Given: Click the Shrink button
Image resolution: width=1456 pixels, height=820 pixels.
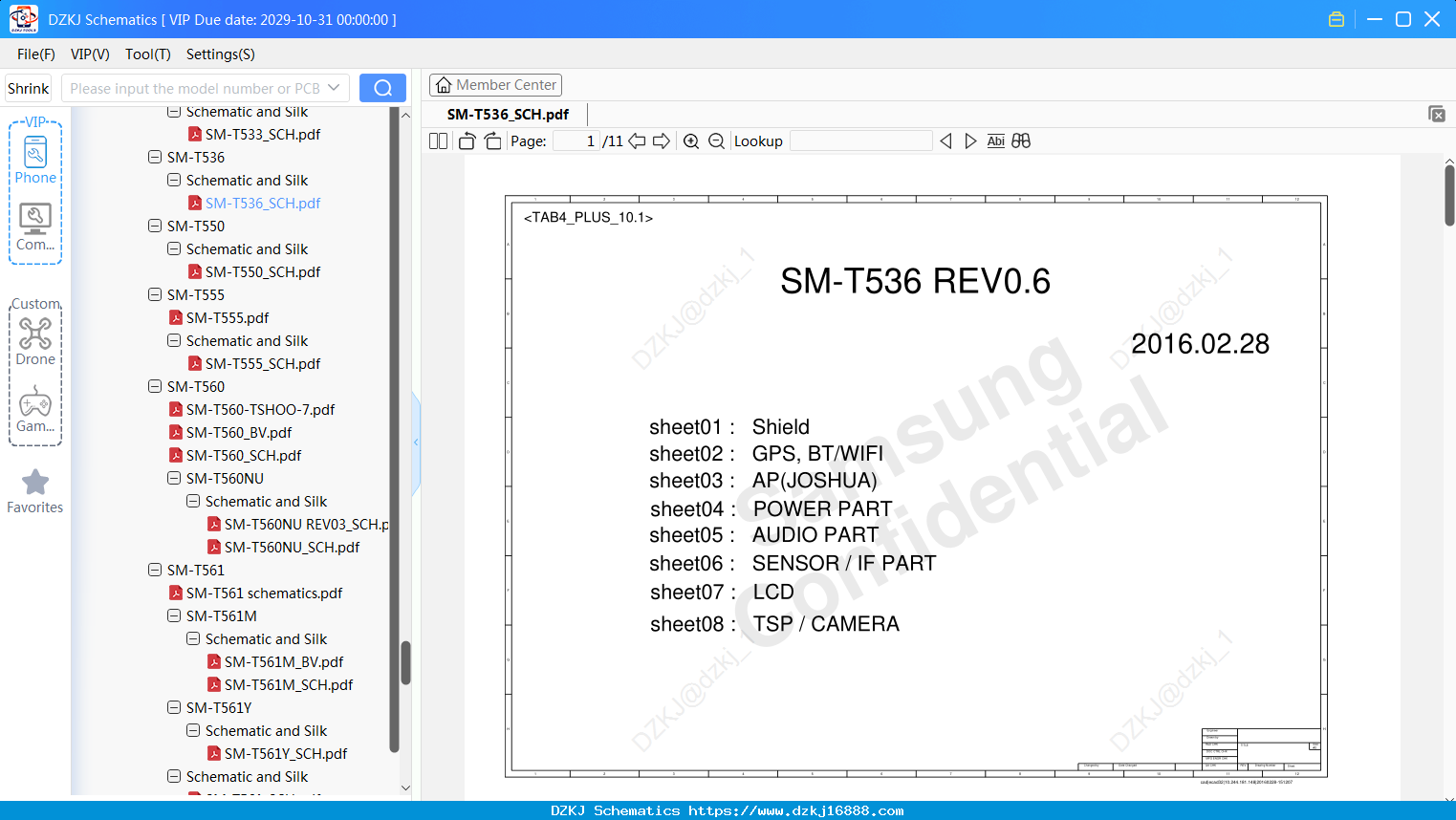Looking at the screenshot, I should pos(29,88).
